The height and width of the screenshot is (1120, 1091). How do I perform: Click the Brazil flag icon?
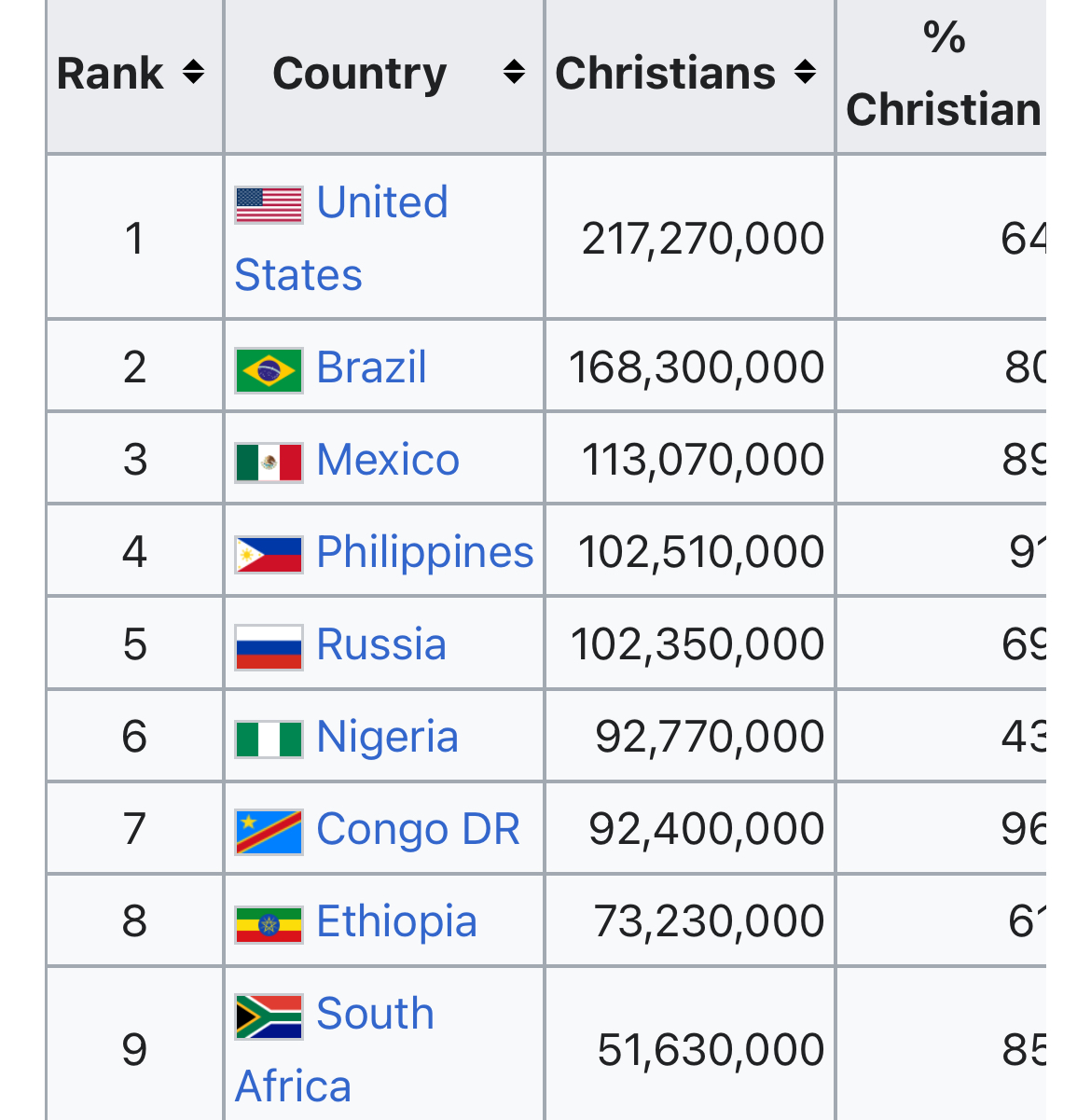[269, 370]
